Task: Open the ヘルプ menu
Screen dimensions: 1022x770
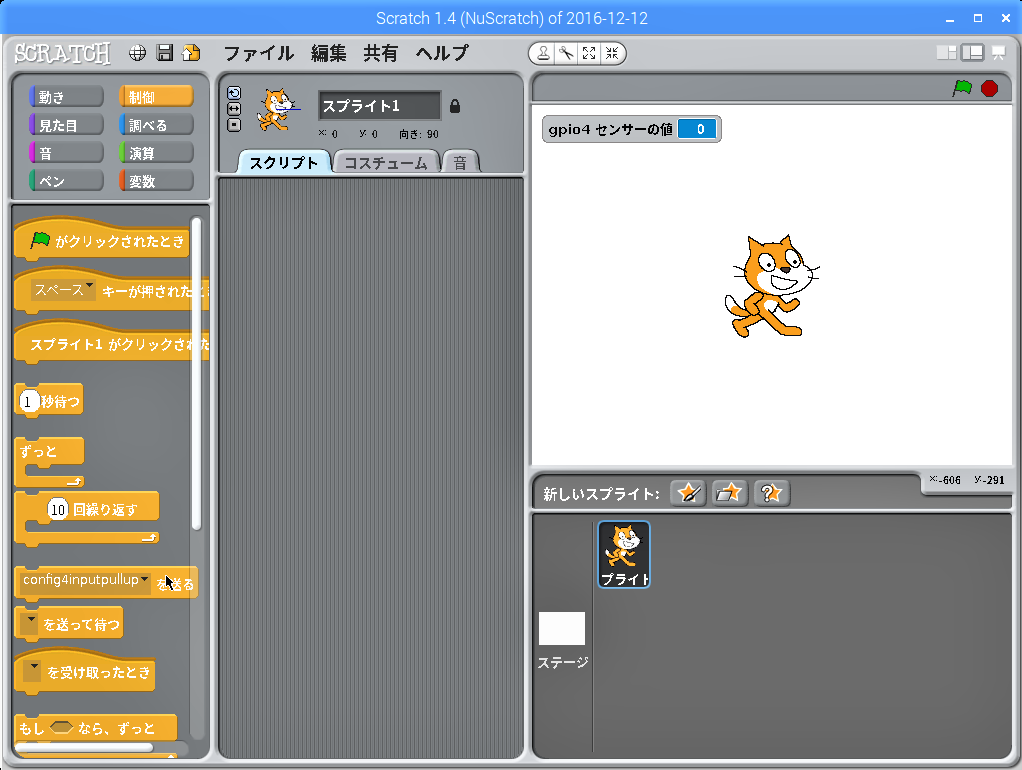Action: pyautogui.click(x=442, y=53)
